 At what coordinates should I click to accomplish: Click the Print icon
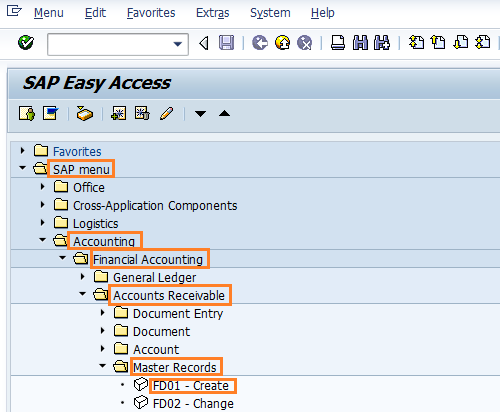338,43
